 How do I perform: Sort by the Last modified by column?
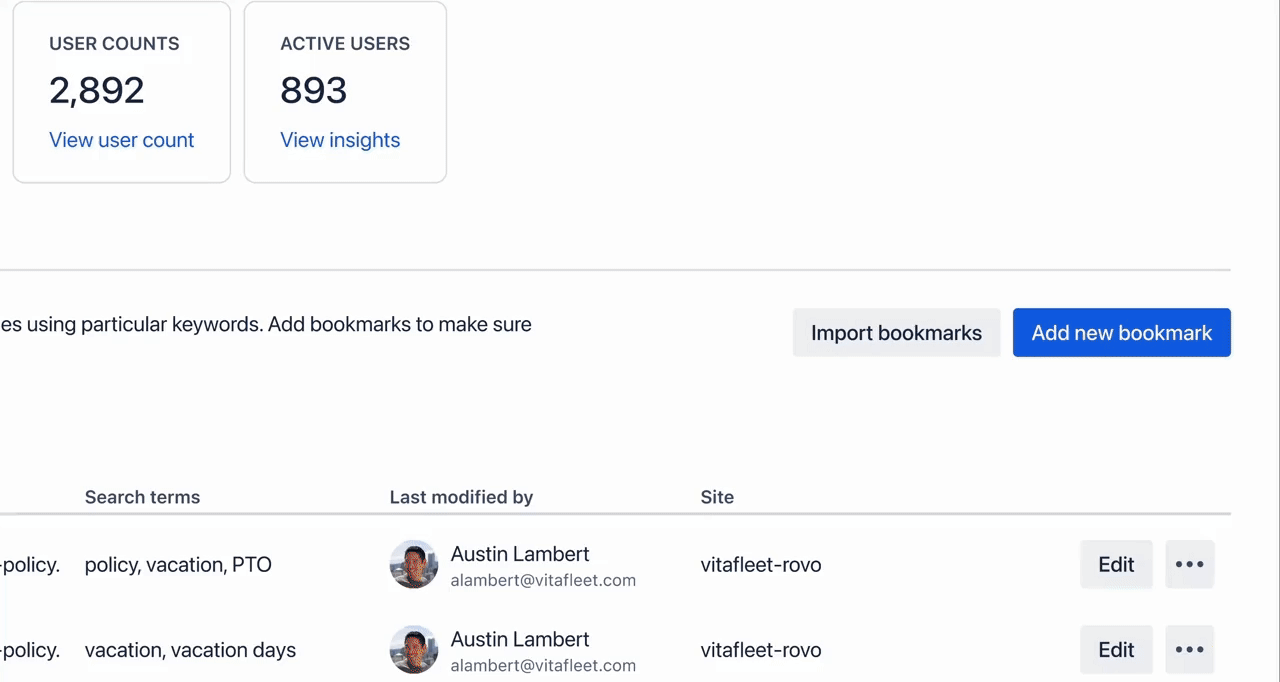click(461, 497)
